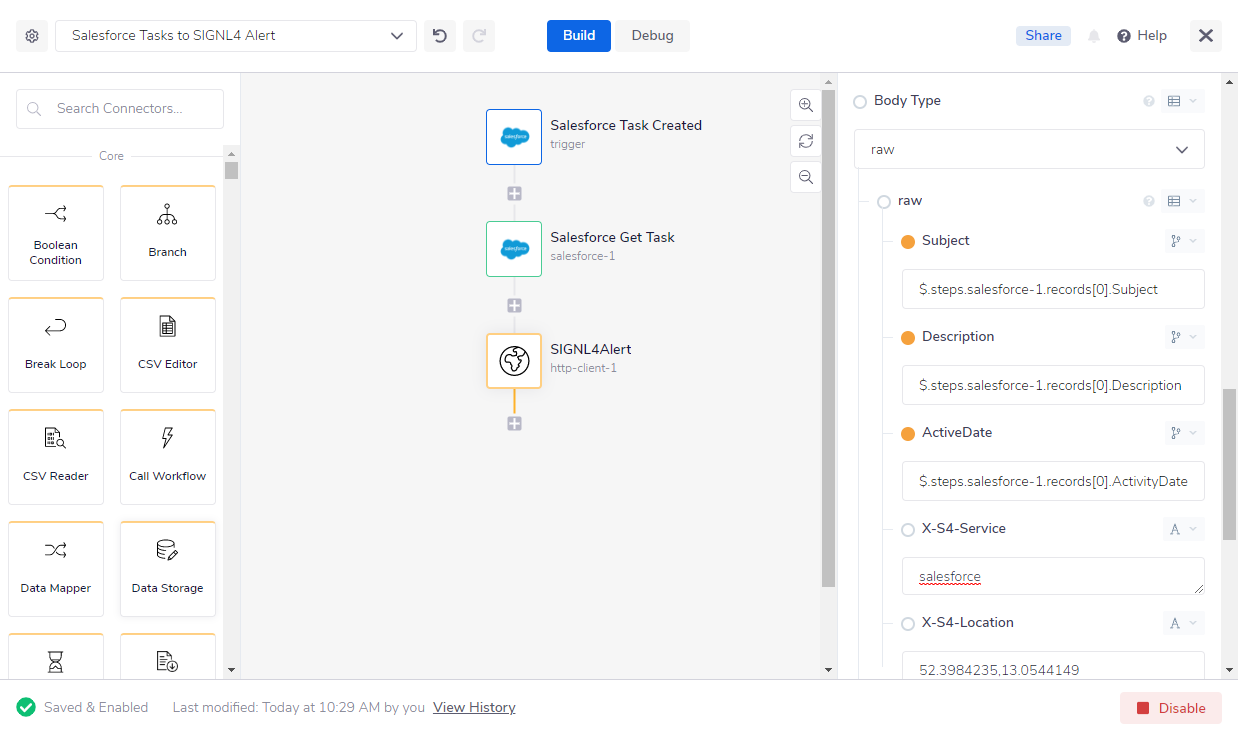The width and height of the screenshot is (1238, 736).
Task: Add step after Salesforce Get Task
Action: 514,306
